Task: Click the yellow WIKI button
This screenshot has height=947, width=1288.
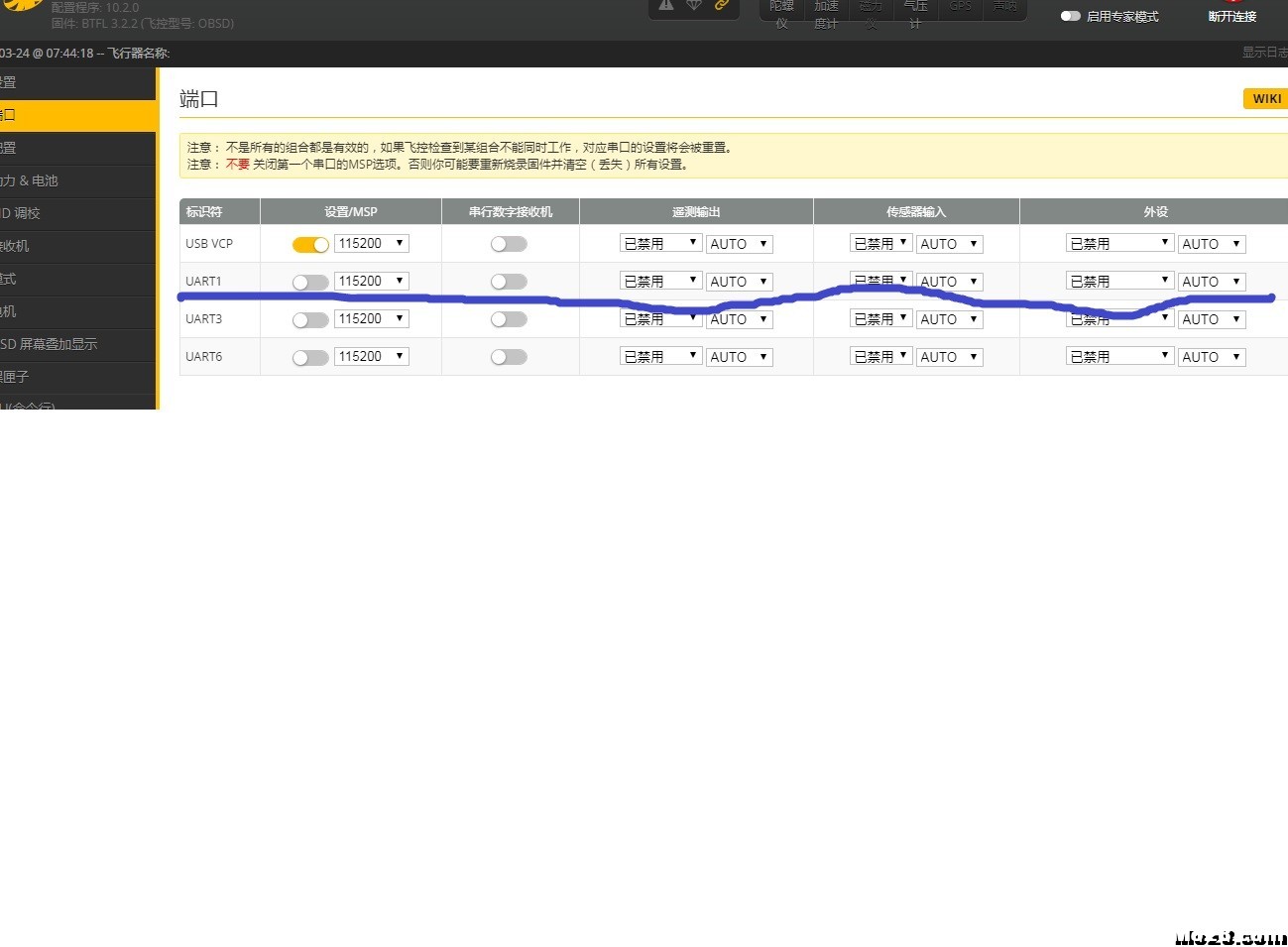Action: (x=1265, y=98)
